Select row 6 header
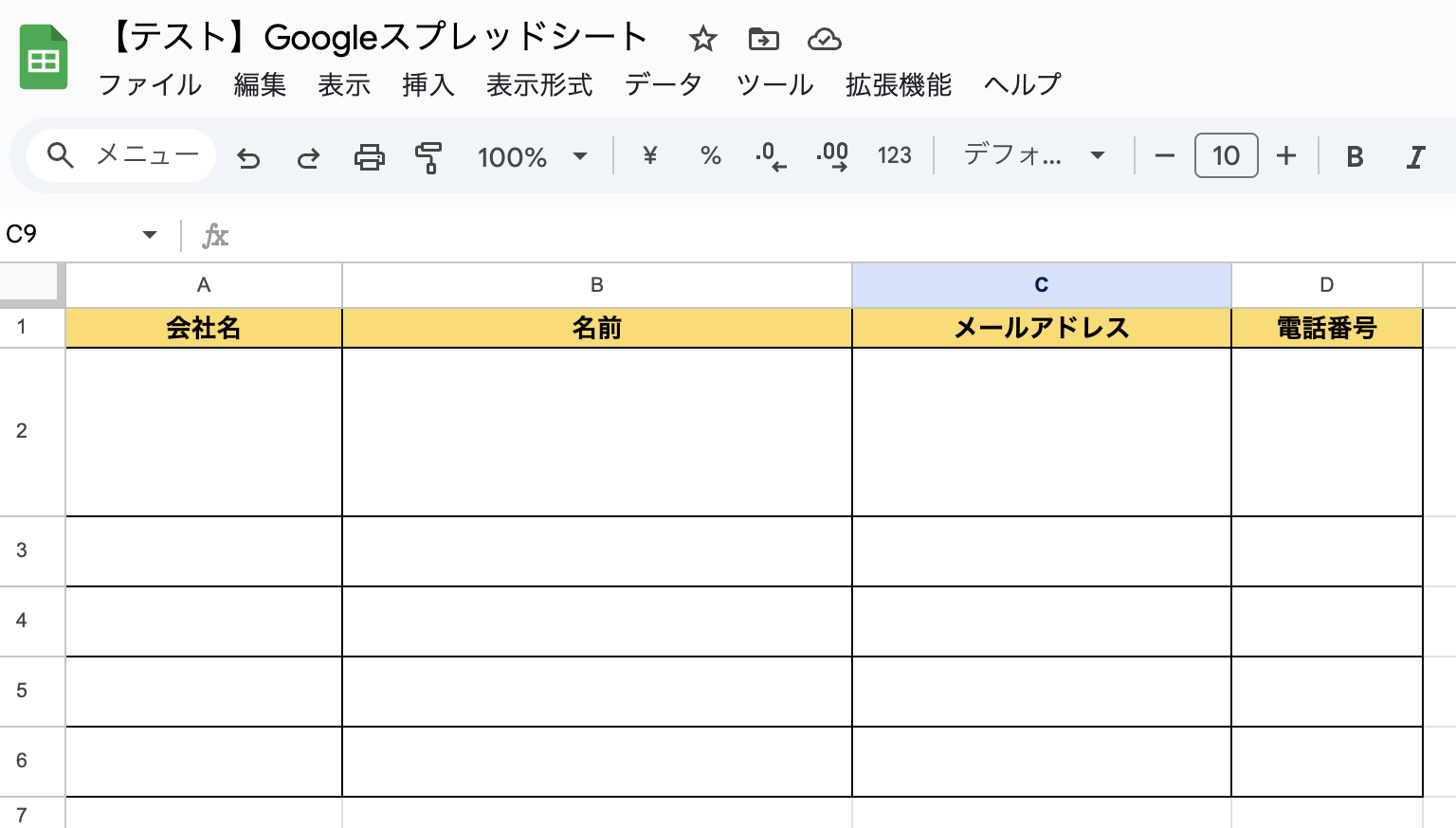Image resolution: width=1456 pixels, height=828 pixels. 32,762
